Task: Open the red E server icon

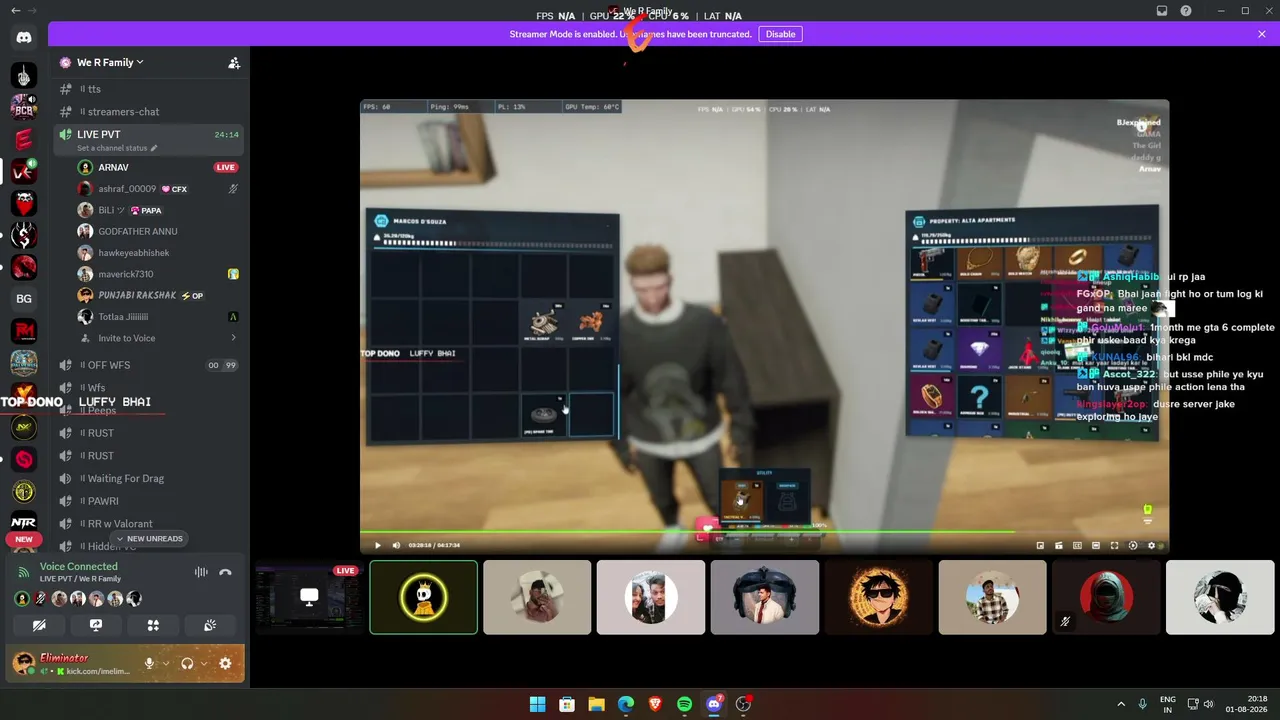Action: point(24,139)
